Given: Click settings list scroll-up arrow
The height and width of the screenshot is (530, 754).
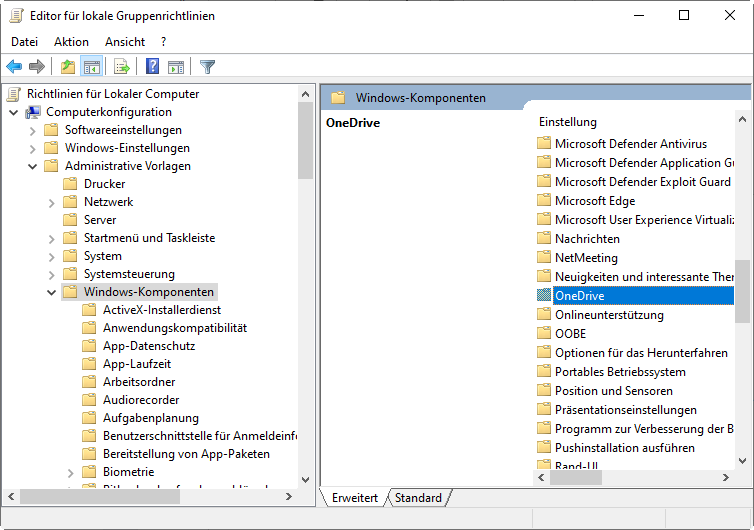Looking at the screenshot, I should pos(742,119).
